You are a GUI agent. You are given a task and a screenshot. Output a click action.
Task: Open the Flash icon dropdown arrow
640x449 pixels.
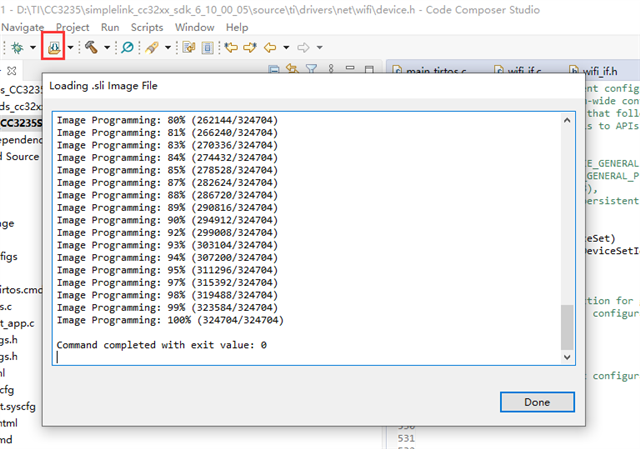click(x=70, y=48)
